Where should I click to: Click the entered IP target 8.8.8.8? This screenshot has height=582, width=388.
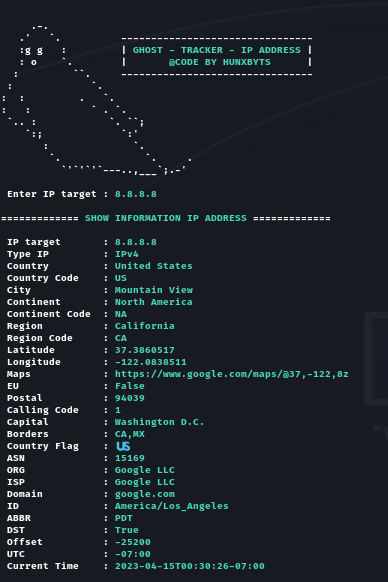coord(136,194)
